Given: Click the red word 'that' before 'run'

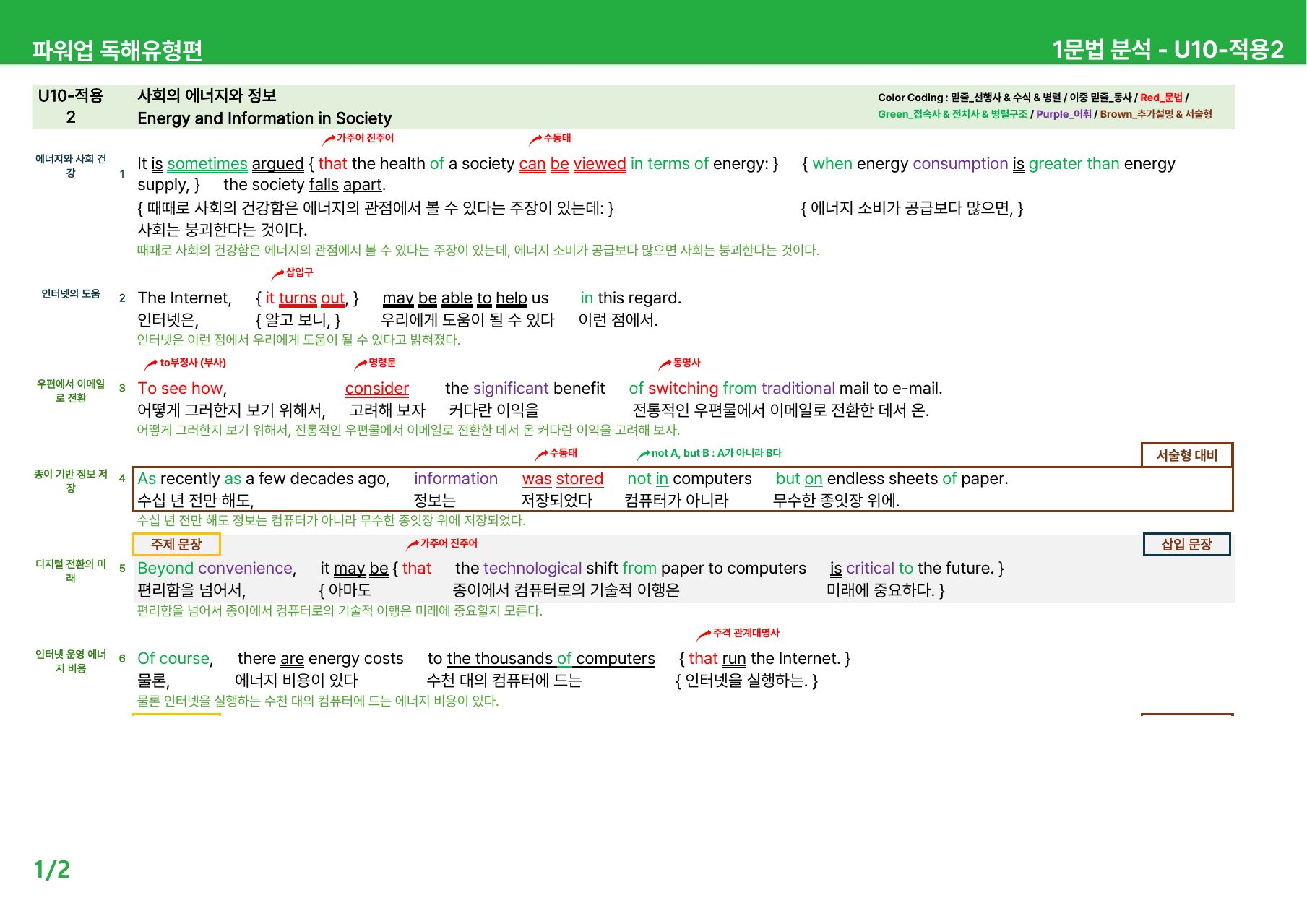Looking at the screenshot, I should [703, 659].
